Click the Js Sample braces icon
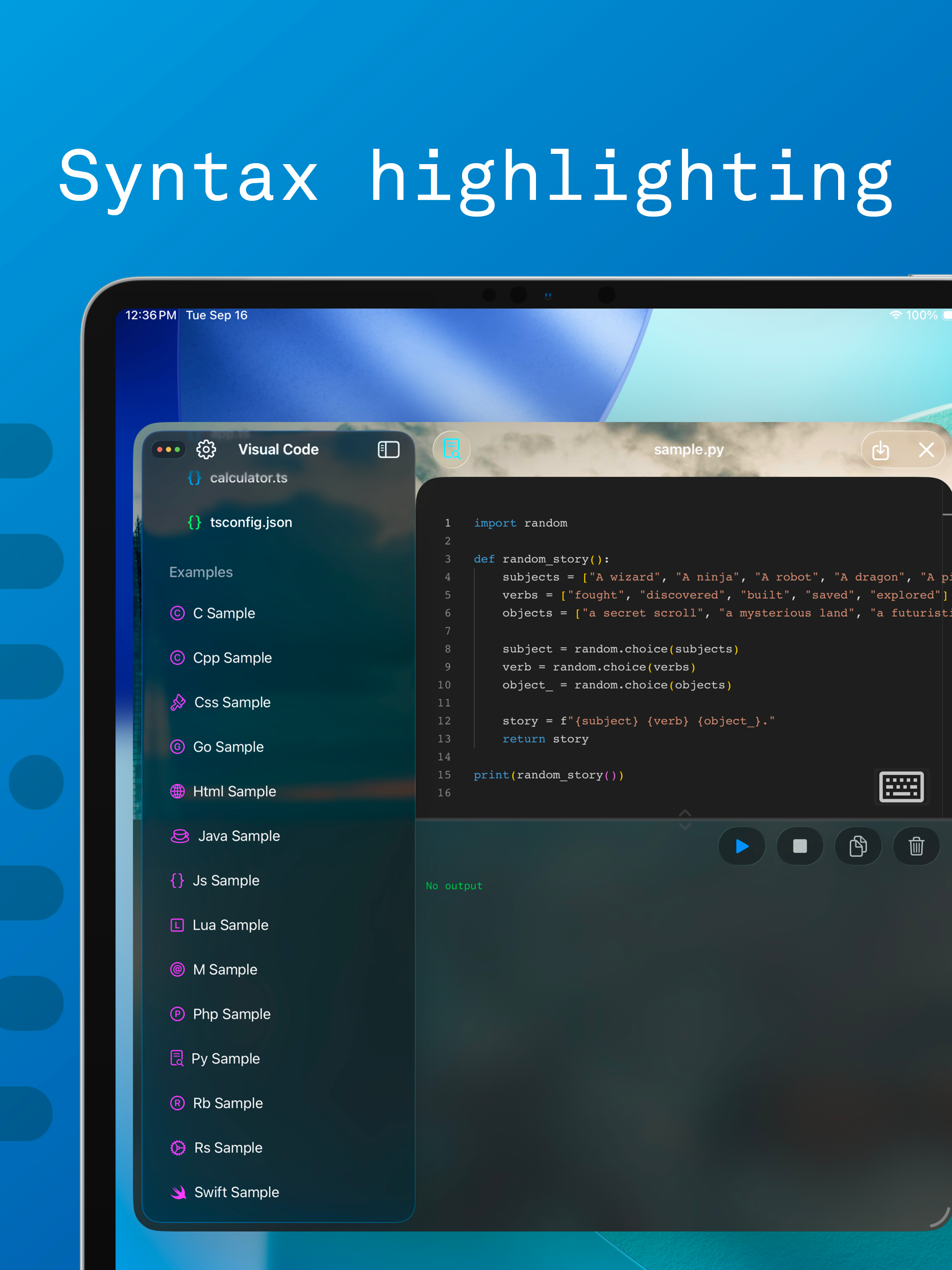 pos(178,880)
